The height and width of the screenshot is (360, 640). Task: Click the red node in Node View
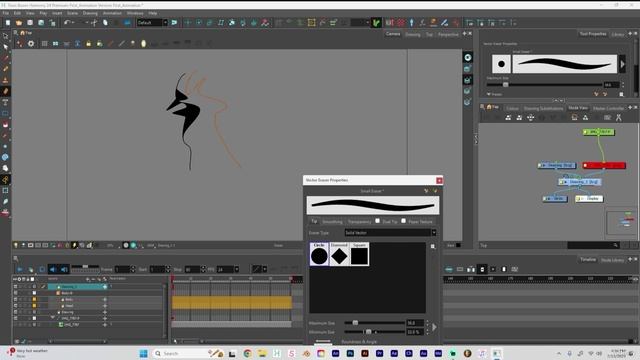tap(604, 165)
